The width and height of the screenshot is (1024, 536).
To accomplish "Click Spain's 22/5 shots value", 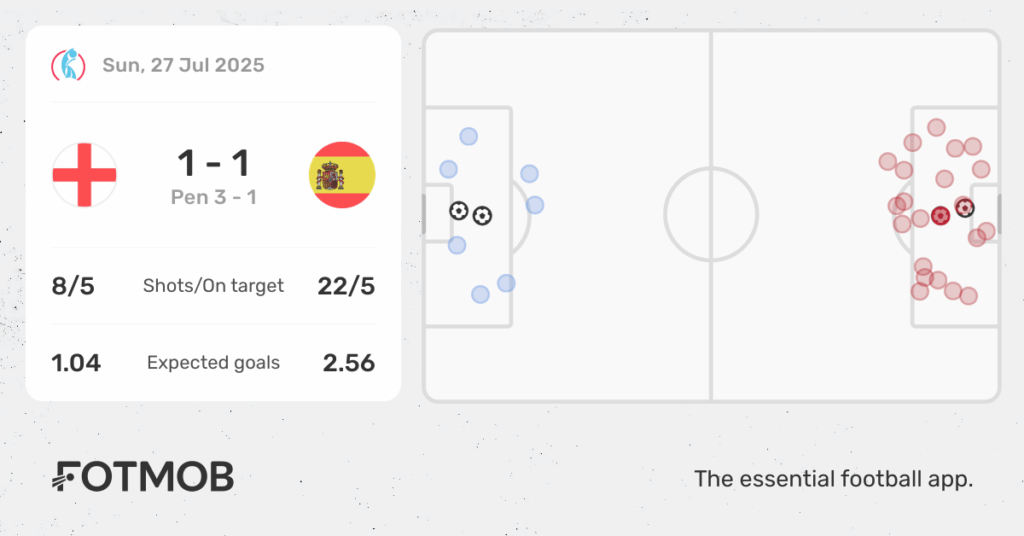I will click(346, 286).
